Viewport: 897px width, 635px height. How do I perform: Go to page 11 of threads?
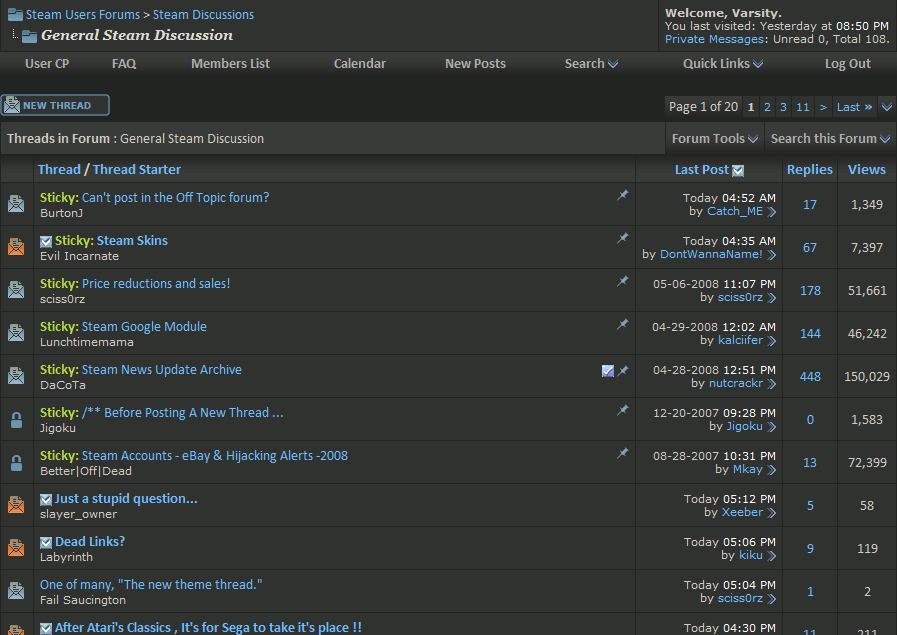pyautogui.click(x=803, y=107)
